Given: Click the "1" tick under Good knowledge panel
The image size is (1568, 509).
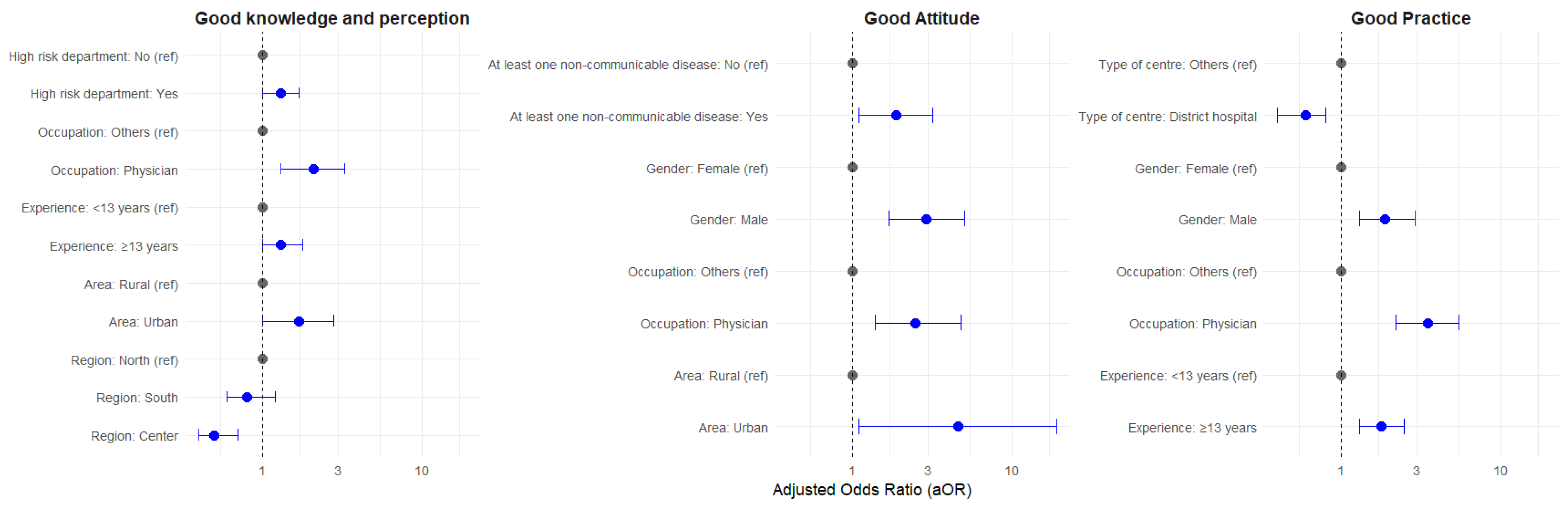Looking at the screenshot, I should point(262,471).
